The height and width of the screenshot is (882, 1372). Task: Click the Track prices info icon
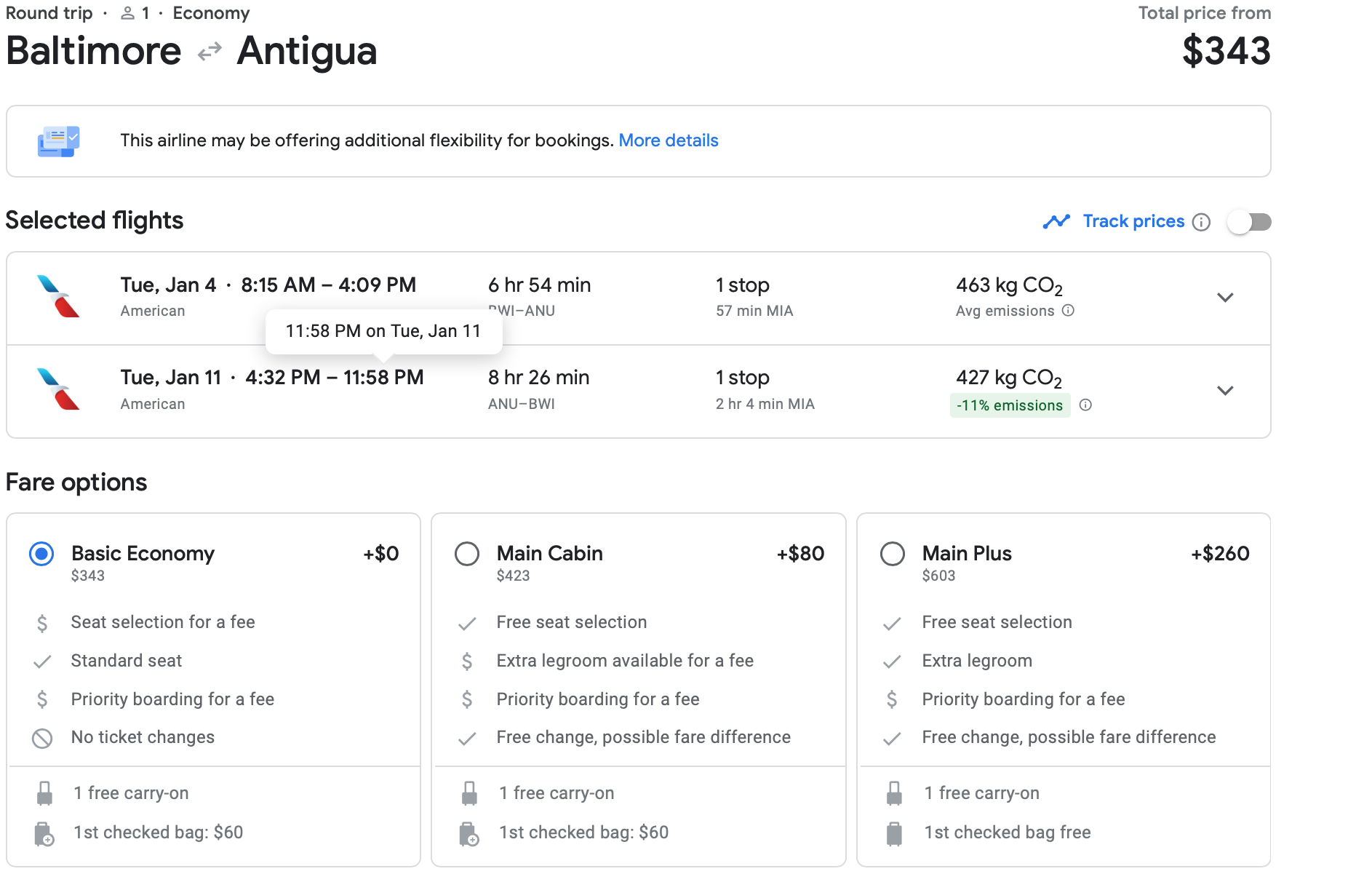(1202, 222)
